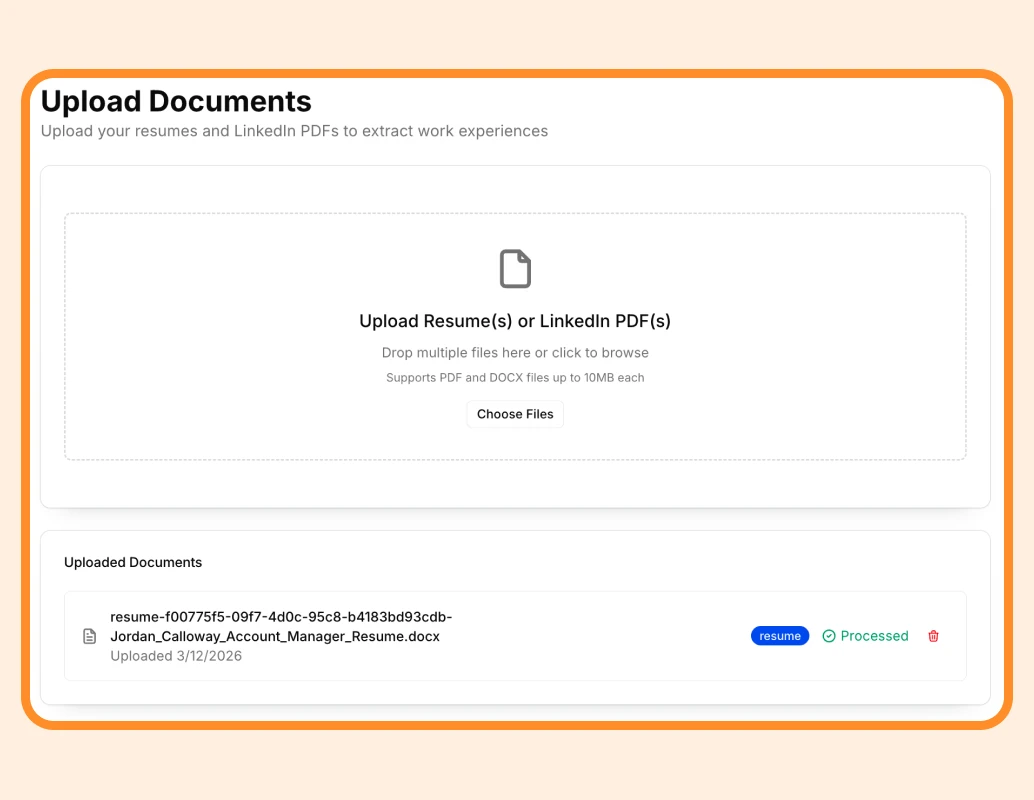Click the Uploaded 3/12/2026 date text
The width and height of the screenshot is (1034, 800).
(176, 656)
